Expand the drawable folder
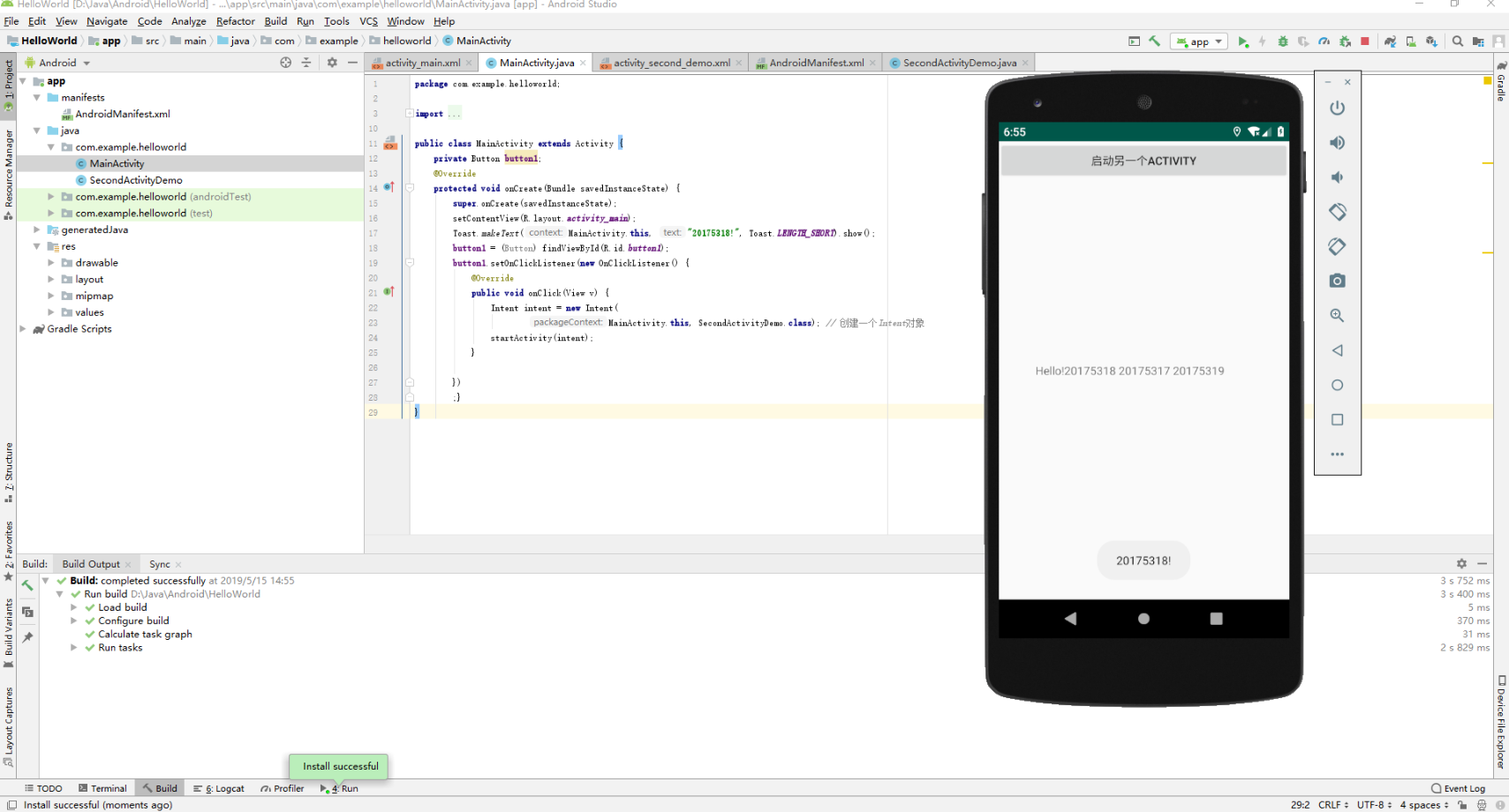Image resolution: width=1509 pixels, height=812 pixels. pyautogui.click(x=51, y=263)
